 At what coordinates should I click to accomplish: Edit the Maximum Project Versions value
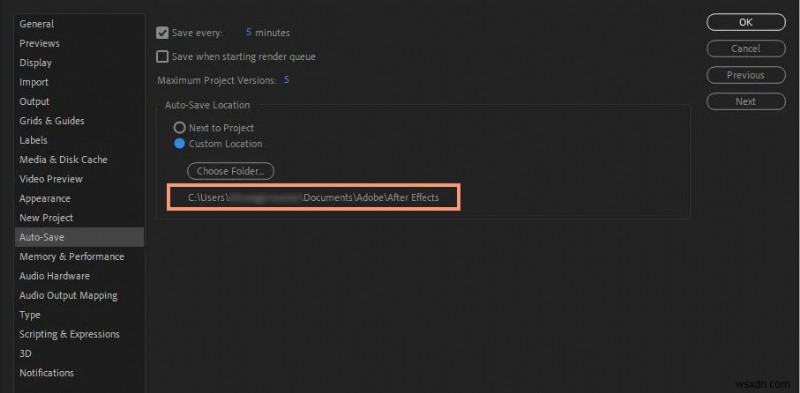(286, 80)
